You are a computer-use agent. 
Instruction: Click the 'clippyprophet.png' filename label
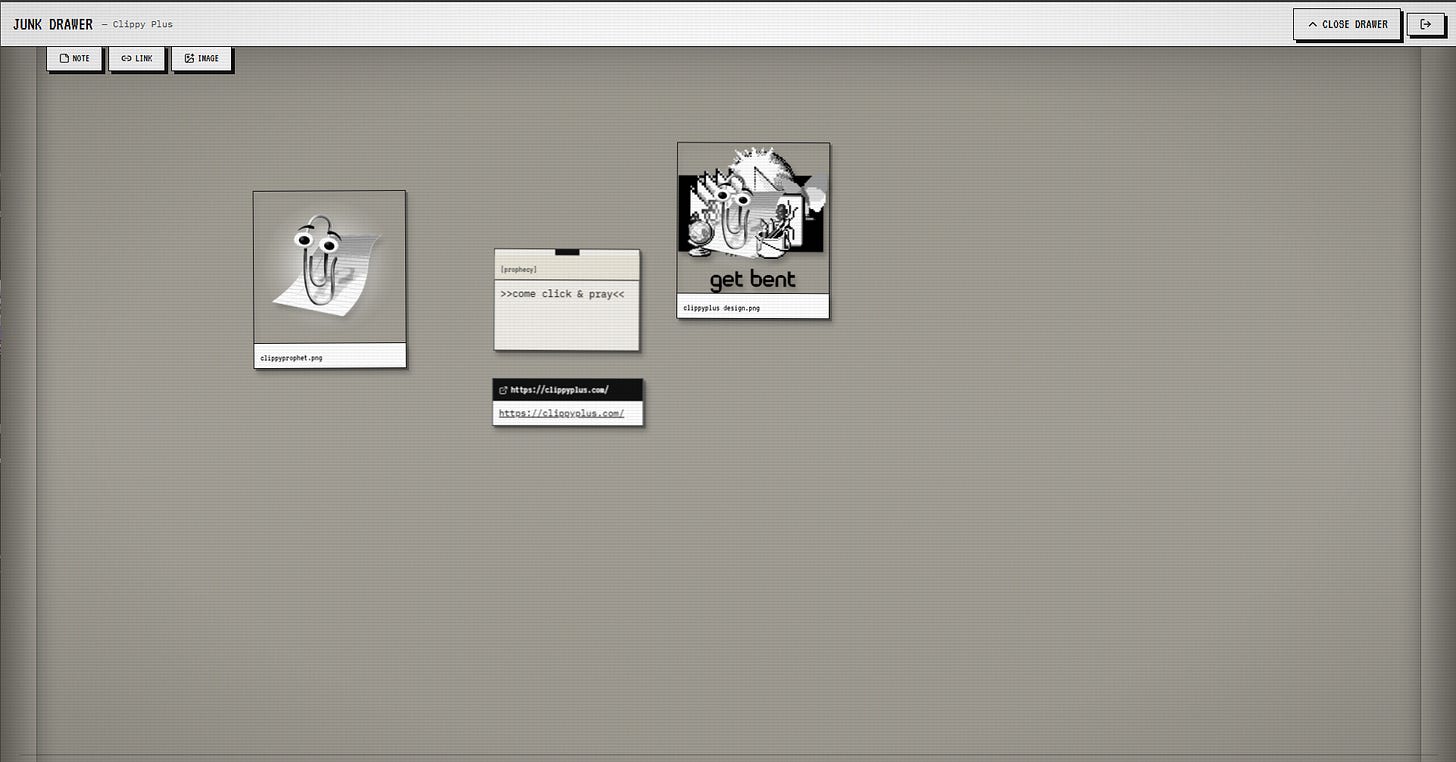coord(291,357)
